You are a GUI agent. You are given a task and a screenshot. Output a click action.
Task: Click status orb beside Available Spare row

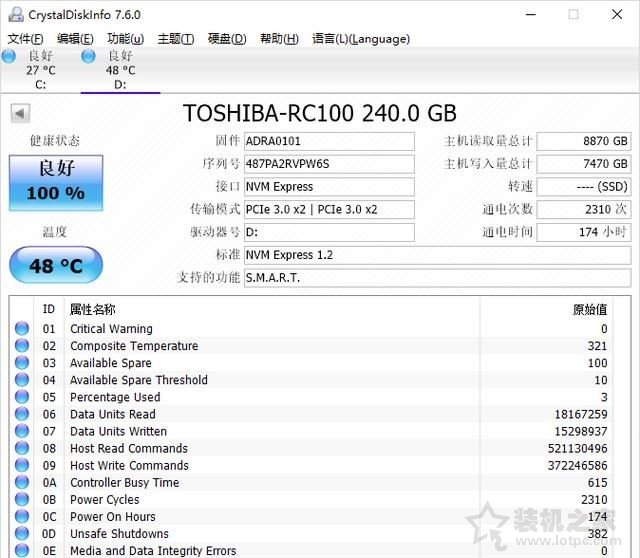pos(22,363)
